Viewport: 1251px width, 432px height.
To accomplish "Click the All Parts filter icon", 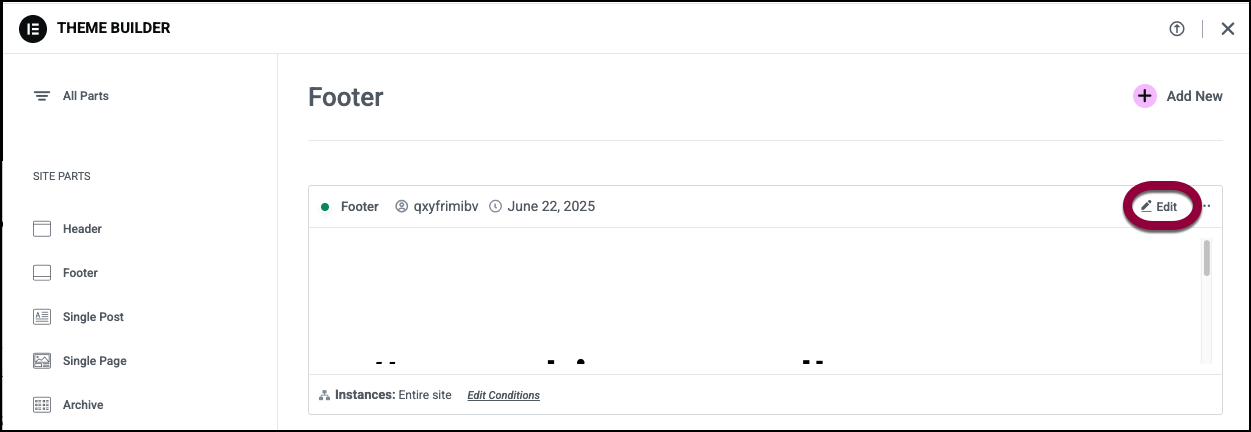I will [x=42, y=96].
